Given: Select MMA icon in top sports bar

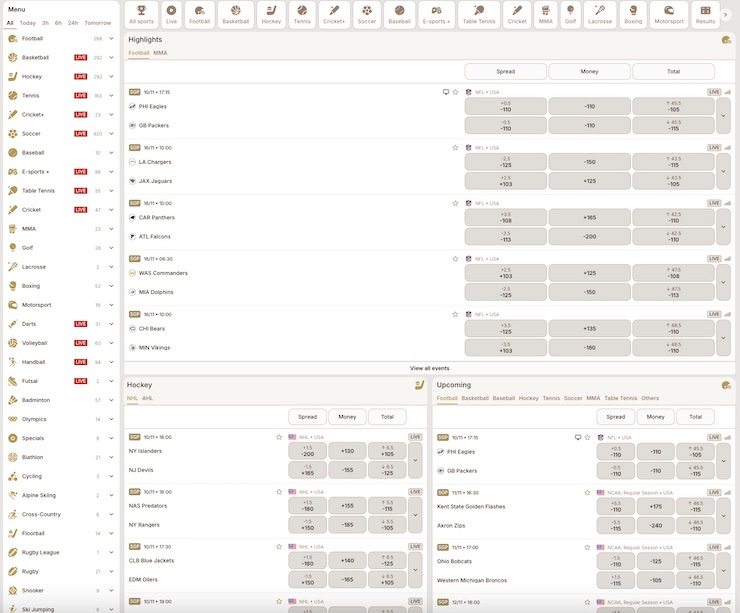Looking at the screenshot, I should tap(546, 15).
